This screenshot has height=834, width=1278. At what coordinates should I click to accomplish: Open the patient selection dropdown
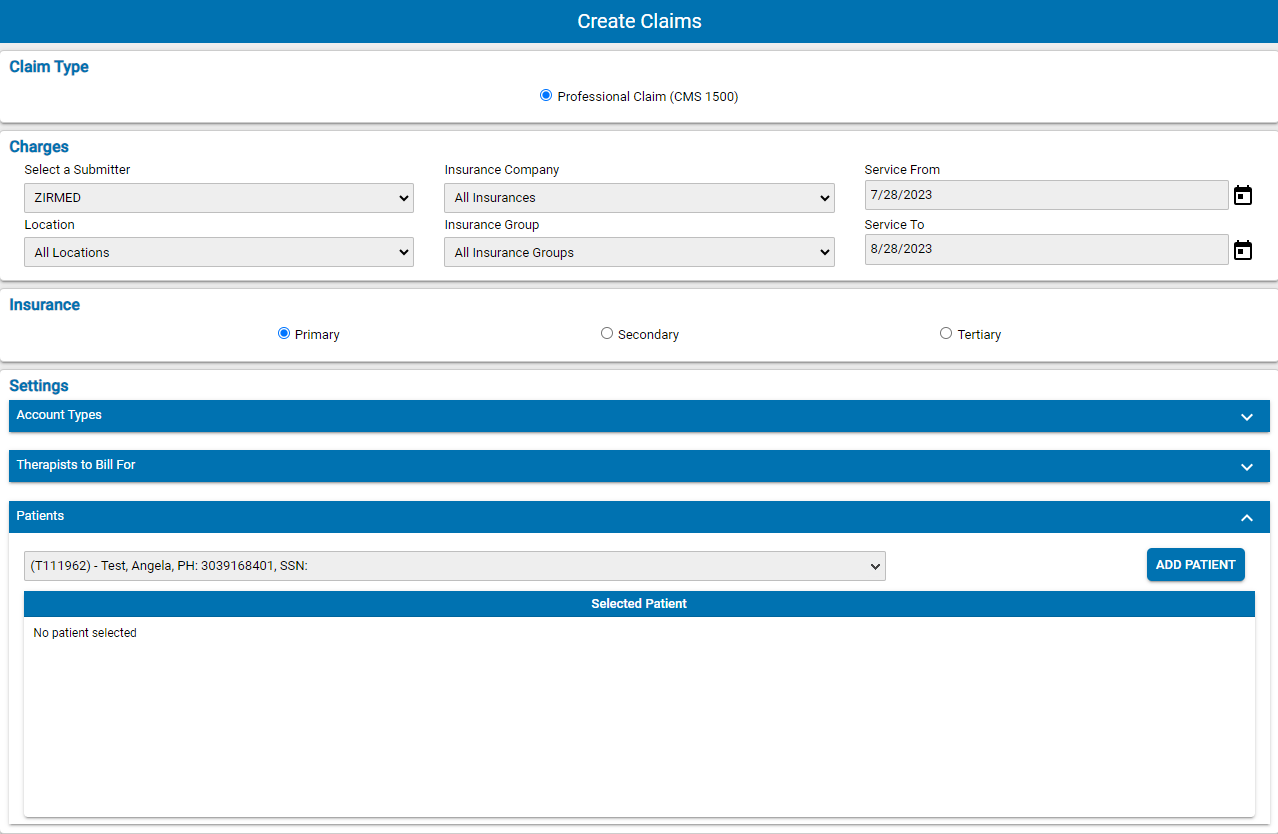454,566
